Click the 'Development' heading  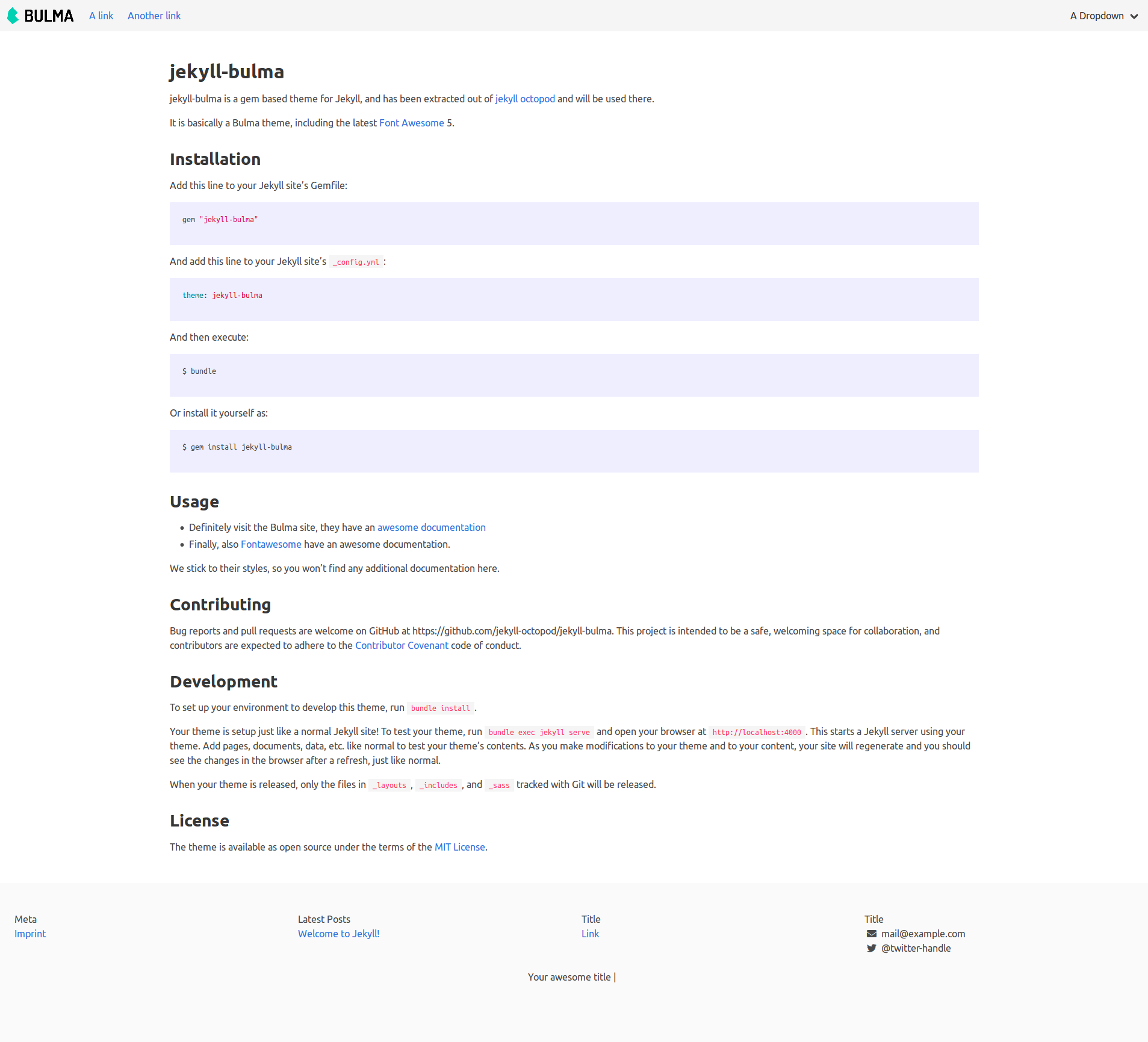(223, 681)
